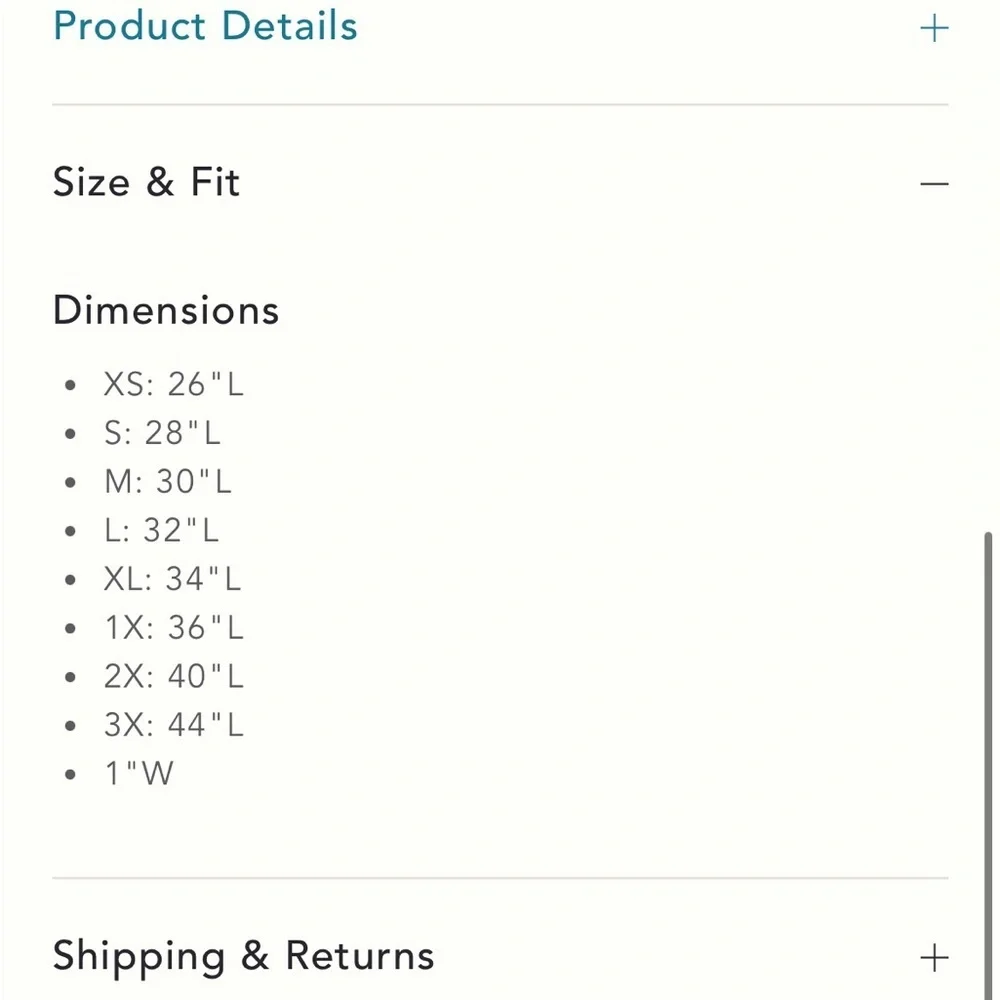Click the vertical scrollbar thumb
1000x1000 pixels.
tap(988, 764)
